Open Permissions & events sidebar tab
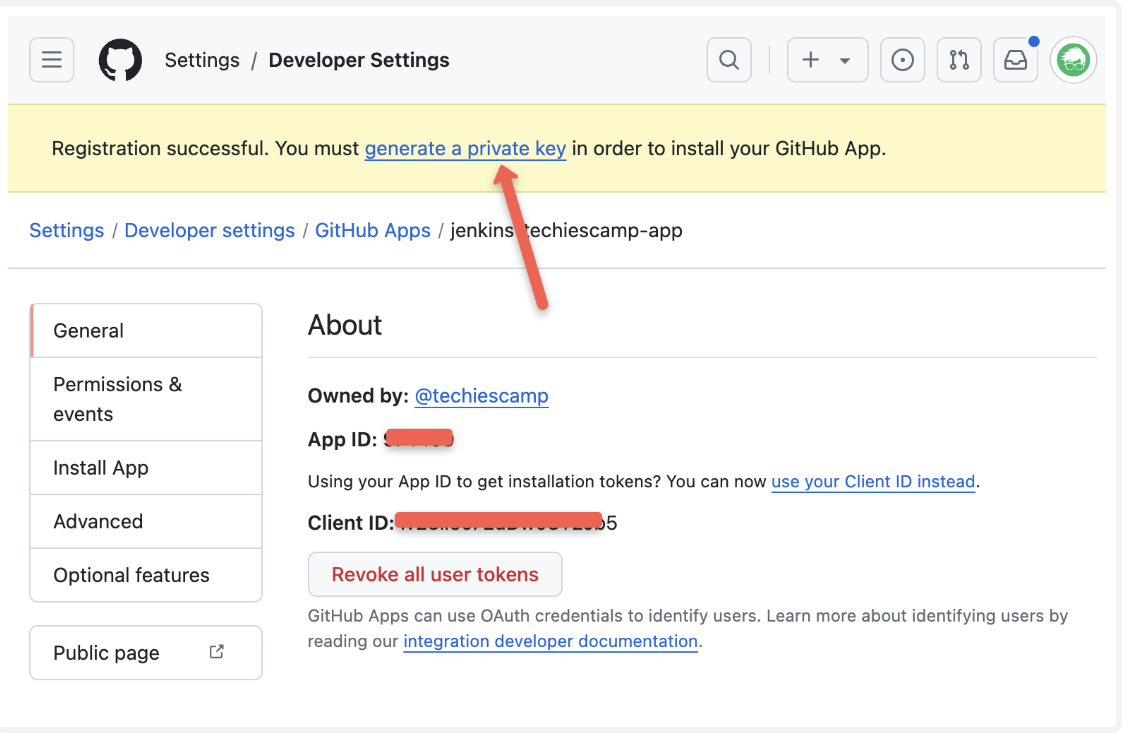This screenshot has height=744, width=1128. coord(146,399)
